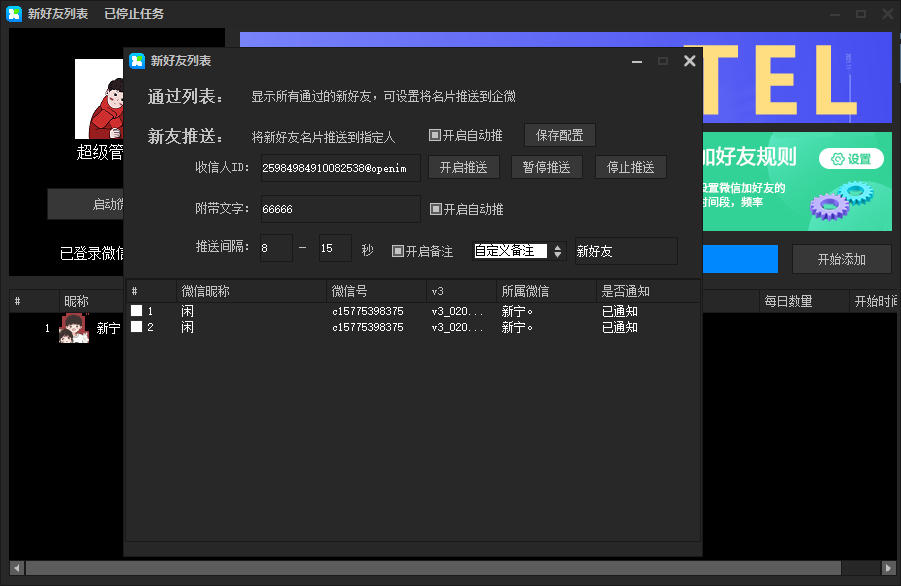Click the up stepper arrow beside 自定义备注
901x586 pixels.
pos(558,246)
